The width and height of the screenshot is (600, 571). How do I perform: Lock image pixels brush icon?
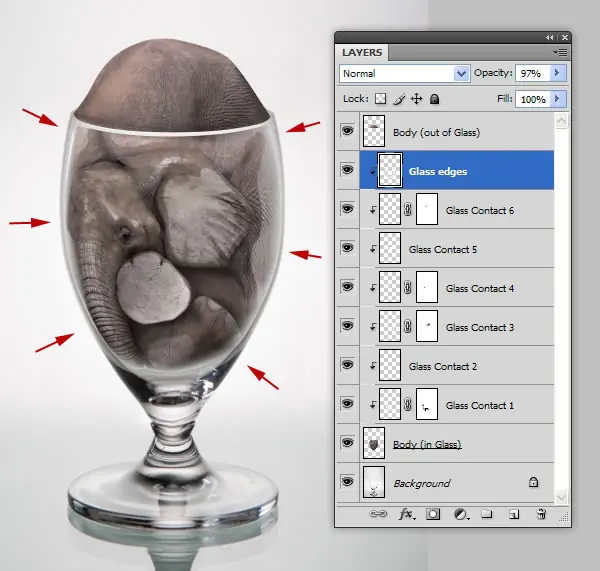coord(399,99)
